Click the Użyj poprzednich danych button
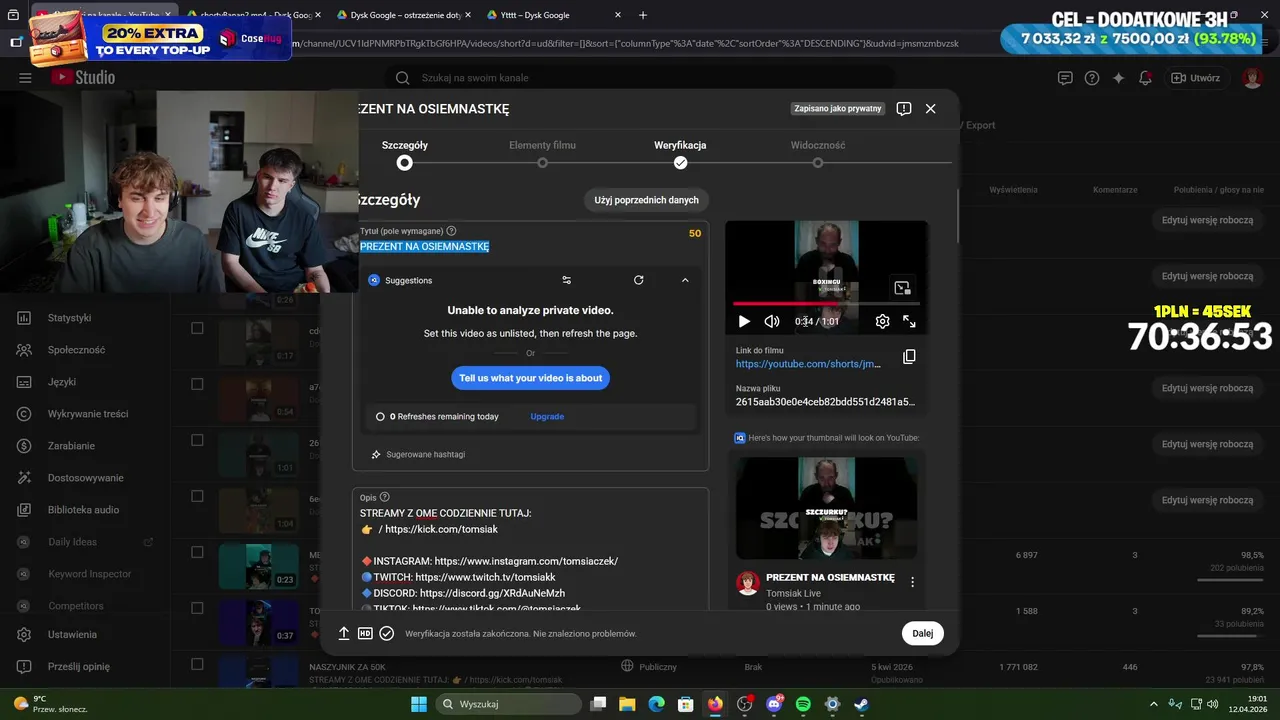 [x=646, y=200]
